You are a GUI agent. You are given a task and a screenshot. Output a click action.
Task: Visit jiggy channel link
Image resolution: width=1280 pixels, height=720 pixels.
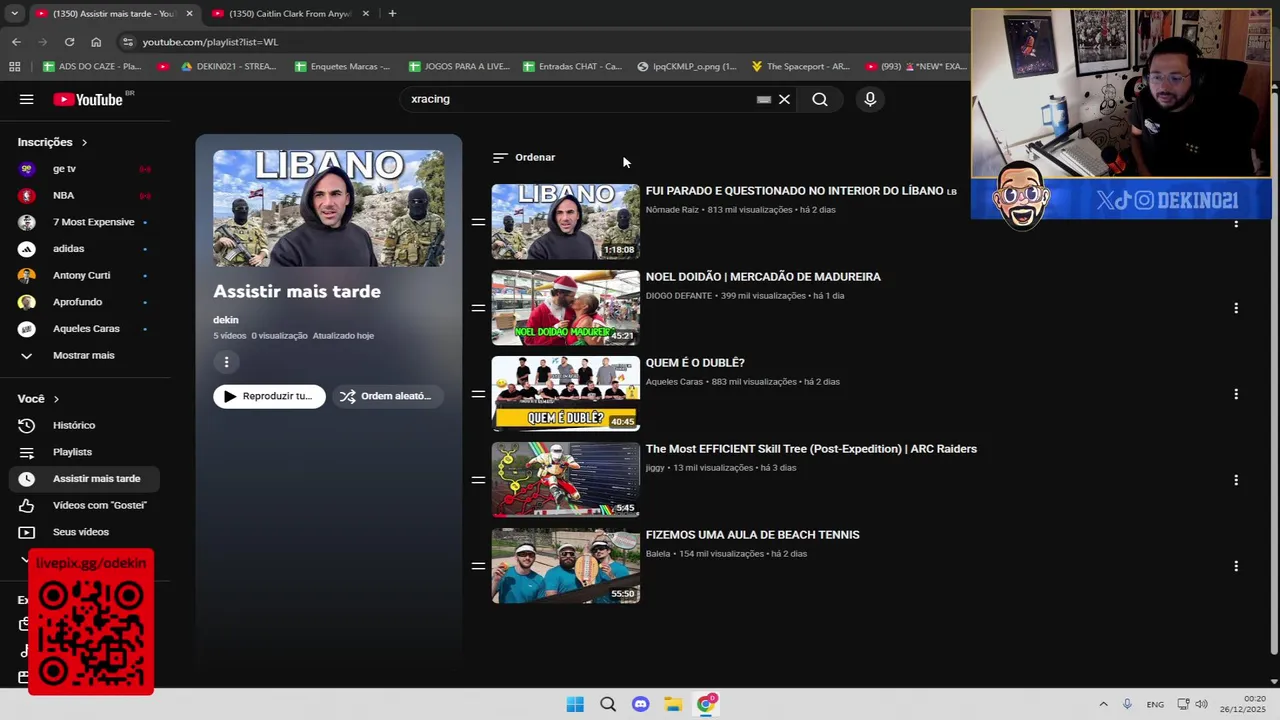tap(655, 468)
